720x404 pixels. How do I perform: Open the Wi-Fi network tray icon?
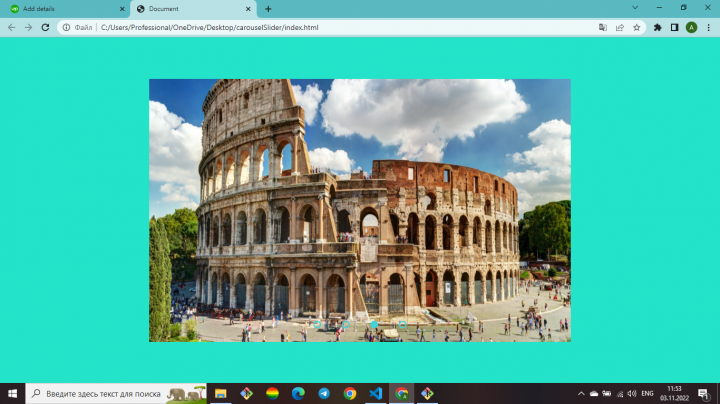620,393
